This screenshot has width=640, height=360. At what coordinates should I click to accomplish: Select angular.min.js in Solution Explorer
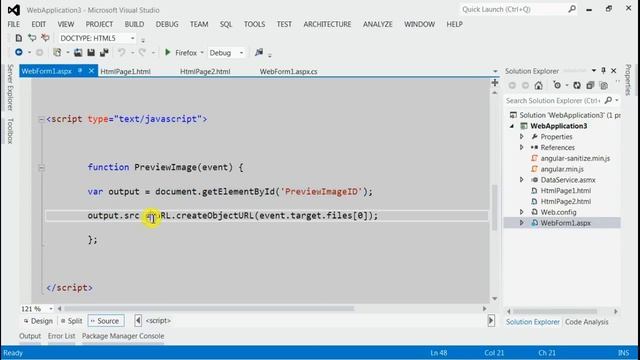[562, 169]
